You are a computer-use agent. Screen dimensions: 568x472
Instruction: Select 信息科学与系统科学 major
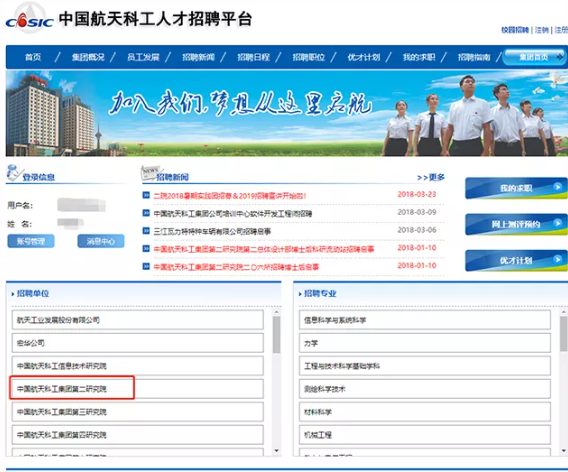425,320
